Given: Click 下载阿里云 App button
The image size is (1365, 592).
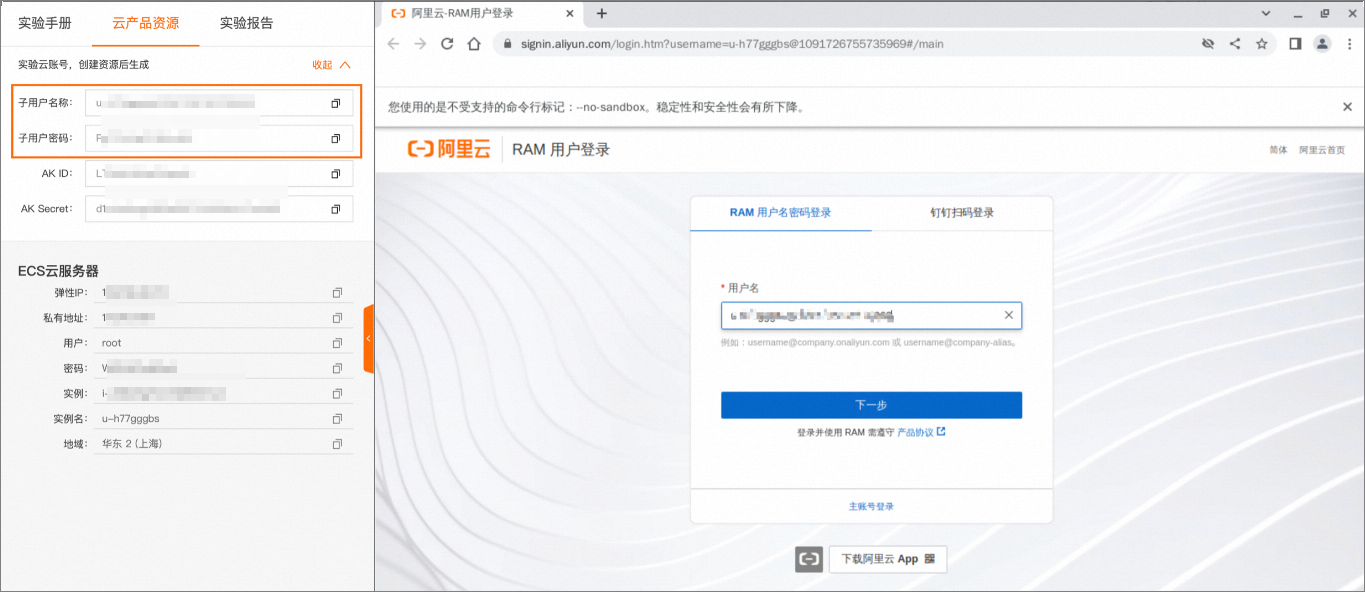Looking at the screenshot, I should tap(887, 559).
